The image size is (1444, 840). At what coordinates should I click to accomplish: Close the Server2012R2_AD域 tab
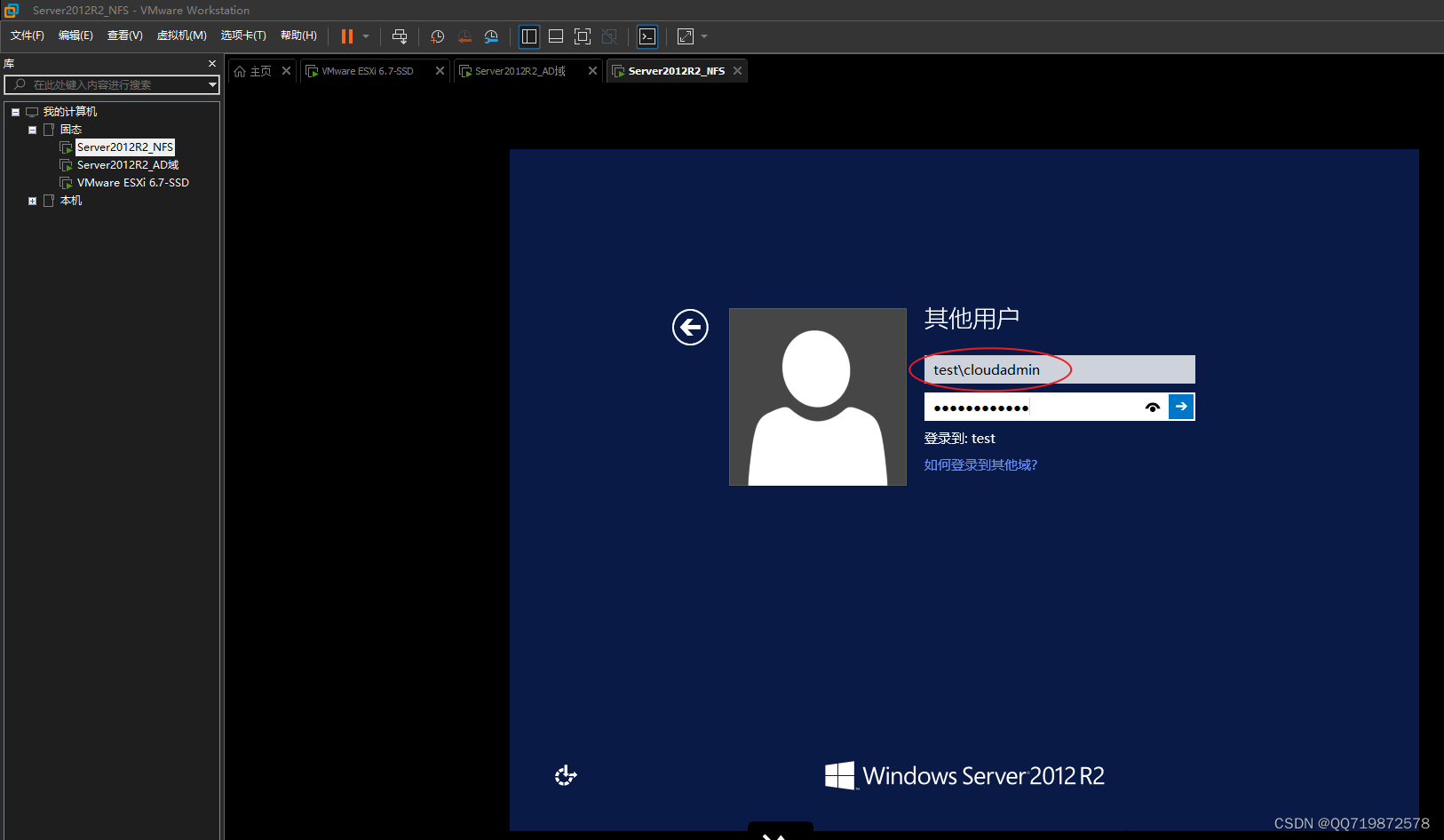(592, 71)
